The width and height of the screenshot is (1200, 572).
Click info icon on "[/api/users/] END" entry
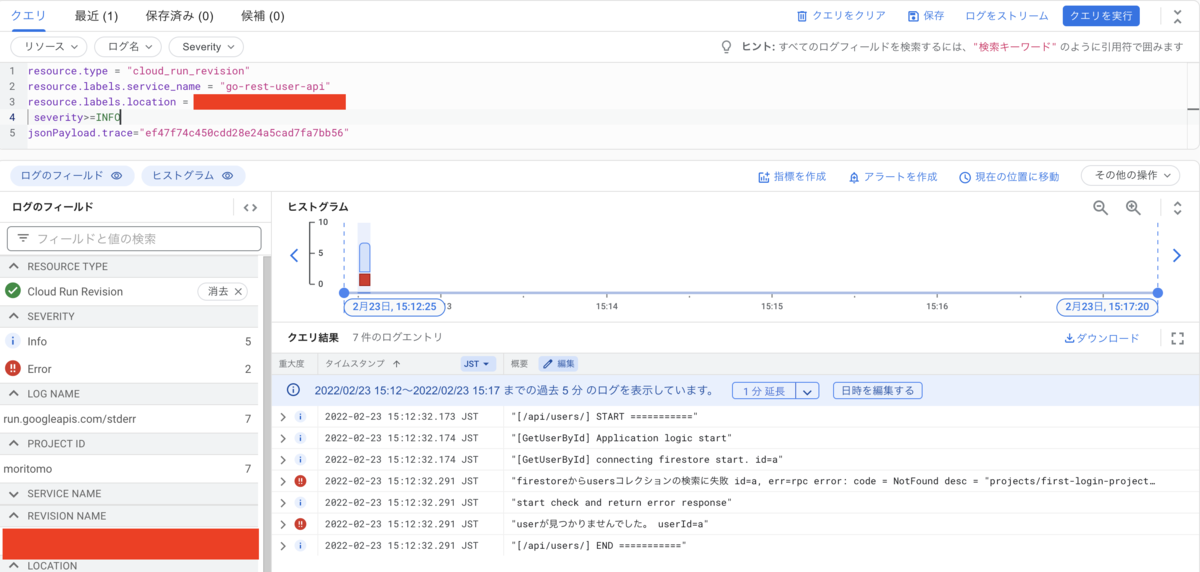300,545
